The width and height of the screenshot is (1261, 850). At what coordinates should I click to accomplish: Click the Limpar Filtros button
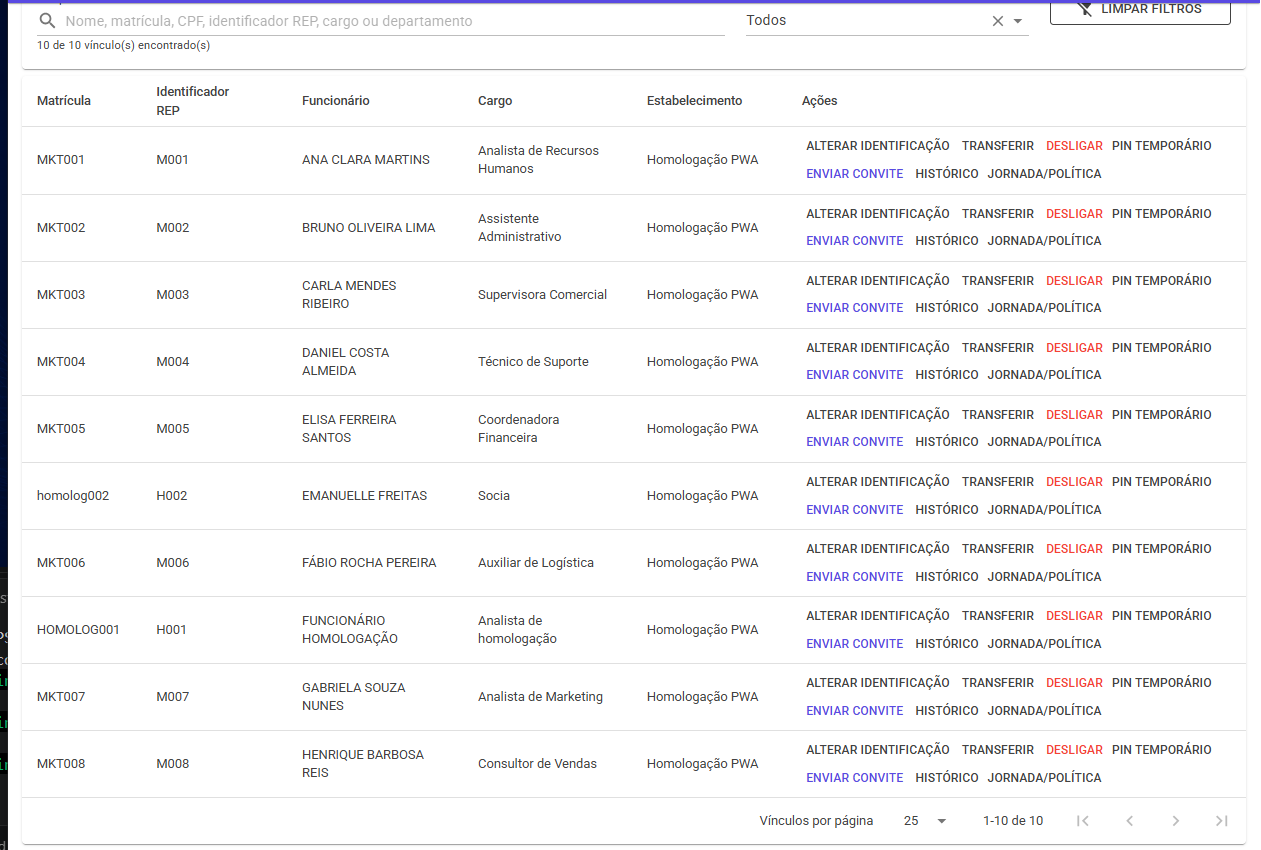[x=1140, y=10]
